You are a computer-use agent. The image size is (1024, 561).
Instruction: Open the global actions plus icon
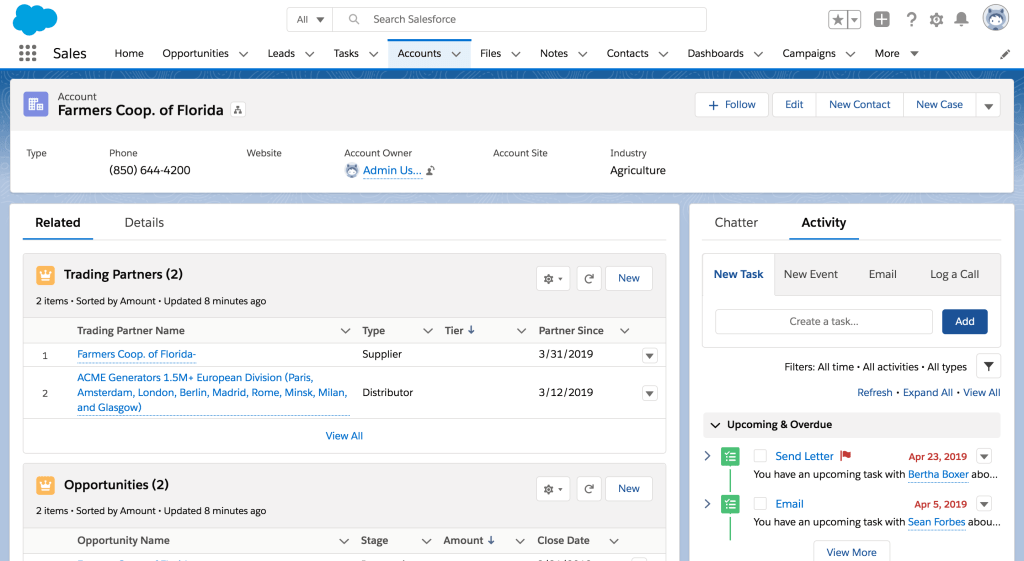(x=881, y=20)
